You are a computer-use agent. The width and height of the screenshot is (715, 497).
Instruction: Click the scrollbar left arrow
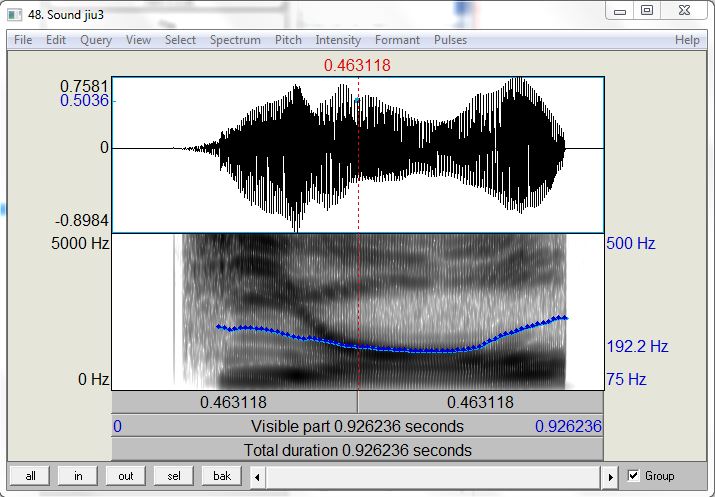coord(257,477)
